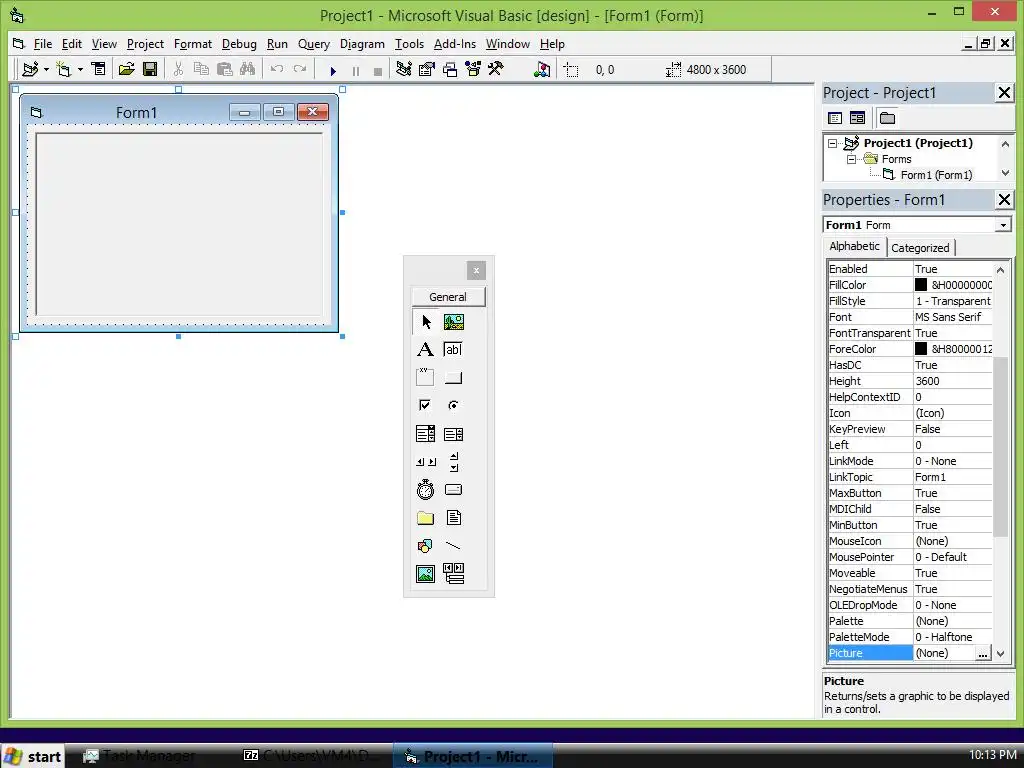Screen dimensions: 1024x768
Task: Click the Save Project disk icon
Action: pyautogui.click(x=150, y=69)
